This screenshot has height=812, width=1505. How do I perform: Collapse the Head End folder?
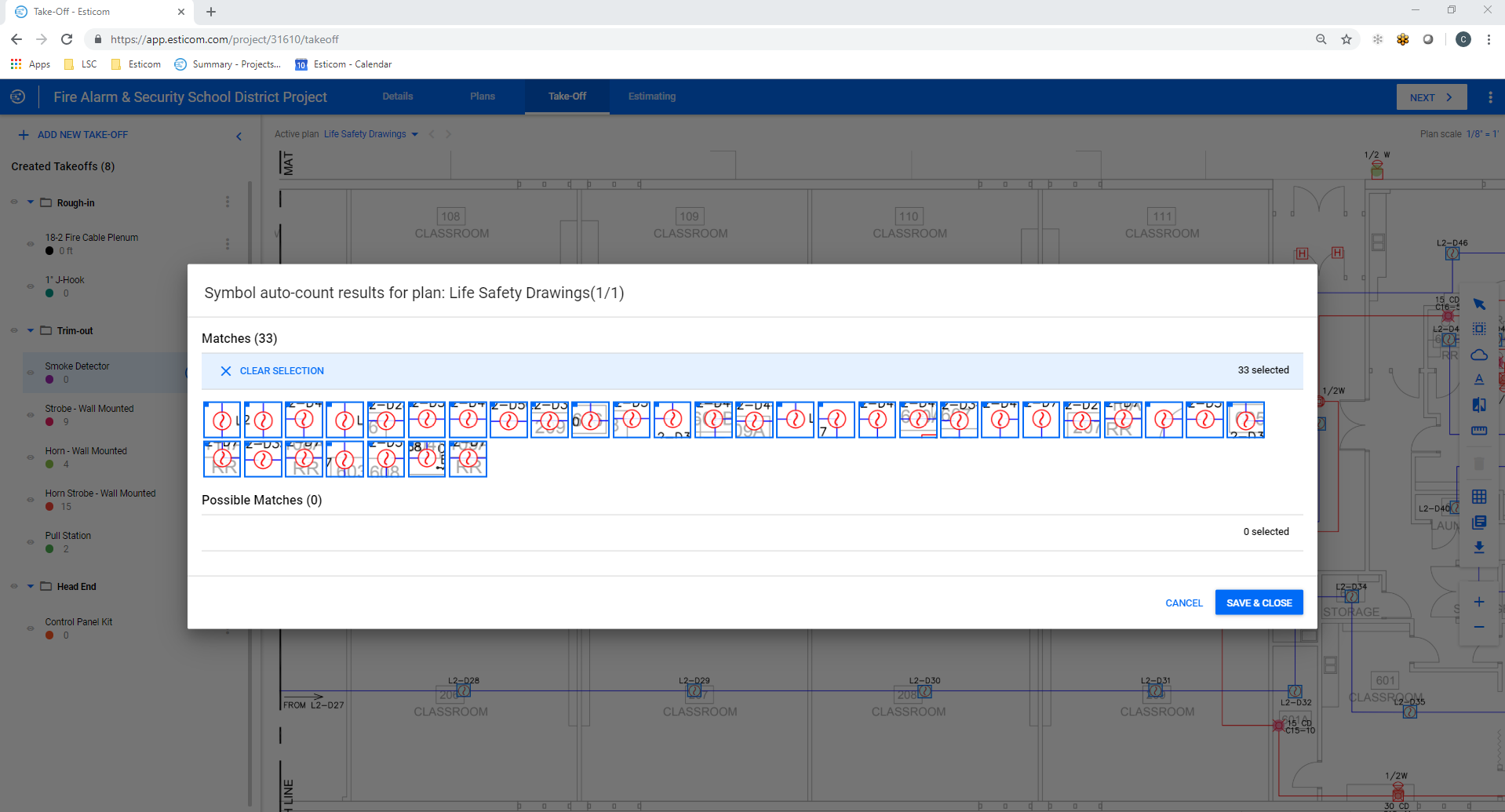[x=31, y=586]
